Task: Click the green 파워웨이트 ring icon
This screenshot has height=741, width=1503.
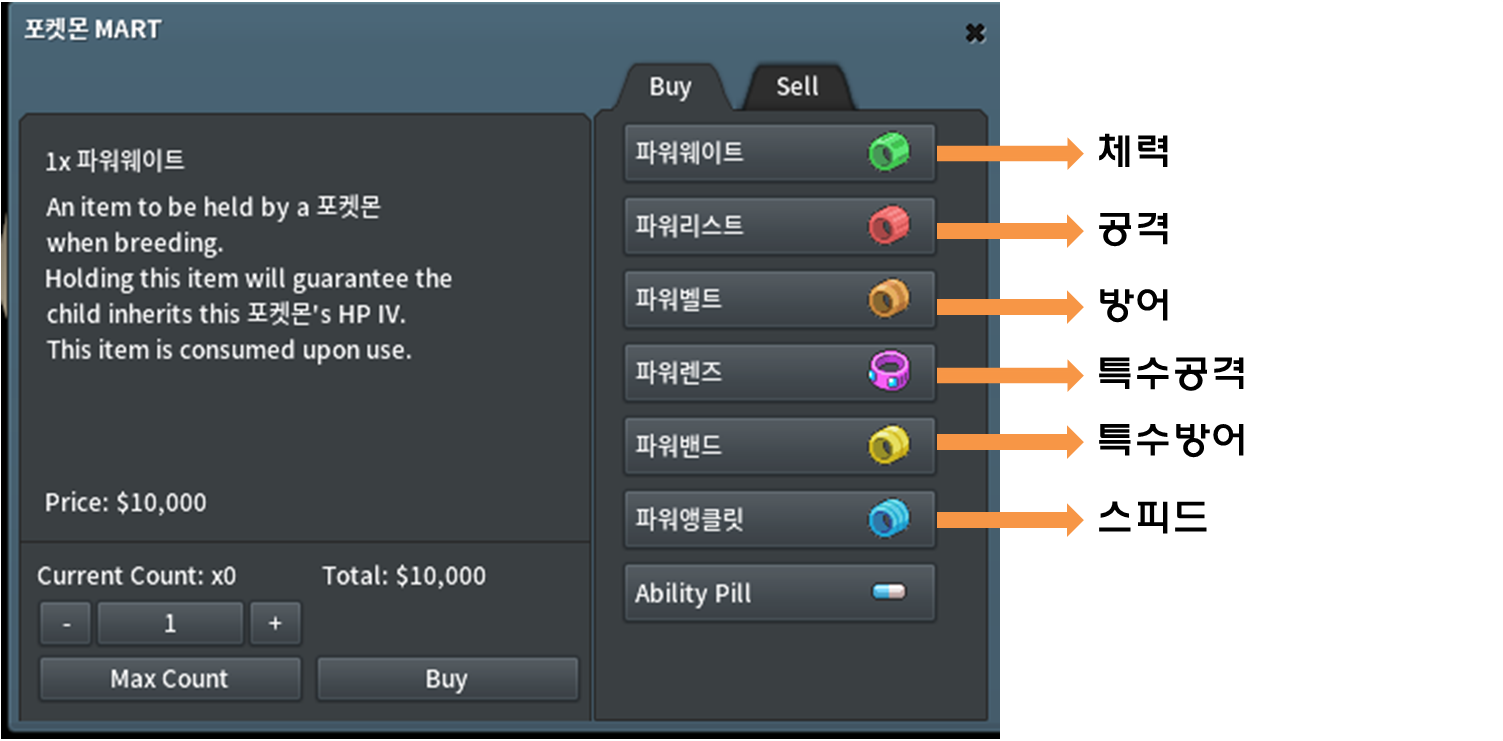Action: [888, 154]
